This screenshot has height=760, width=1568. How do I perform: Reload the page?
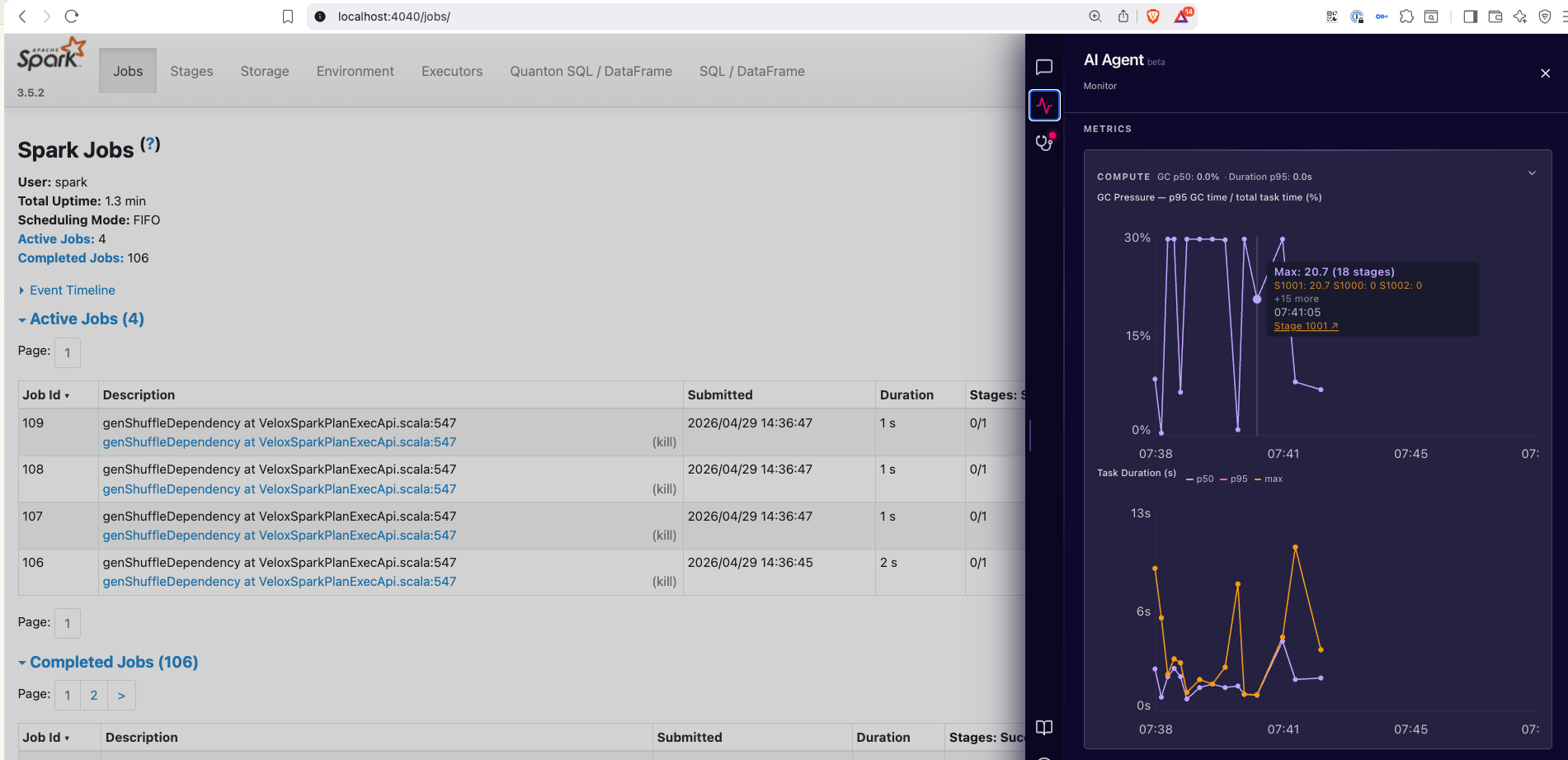pyautogui.click(x=72, y=17)
